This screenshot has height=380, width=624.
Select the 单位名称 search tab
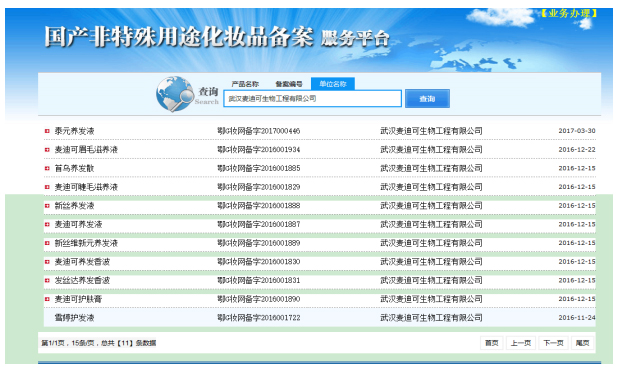point(333,84)
